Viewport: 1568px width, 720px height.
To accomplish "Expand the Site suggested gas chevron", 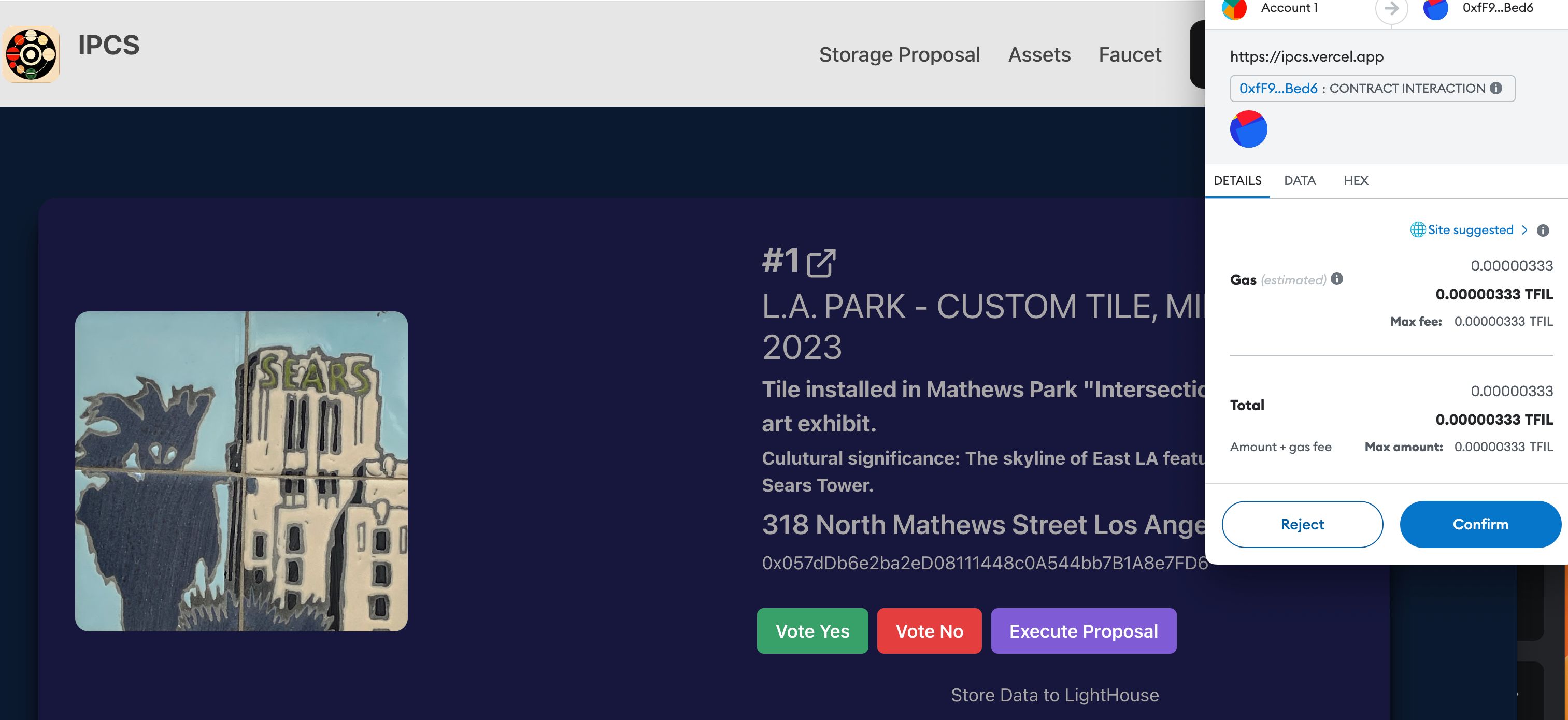I will coord(1524,230).
